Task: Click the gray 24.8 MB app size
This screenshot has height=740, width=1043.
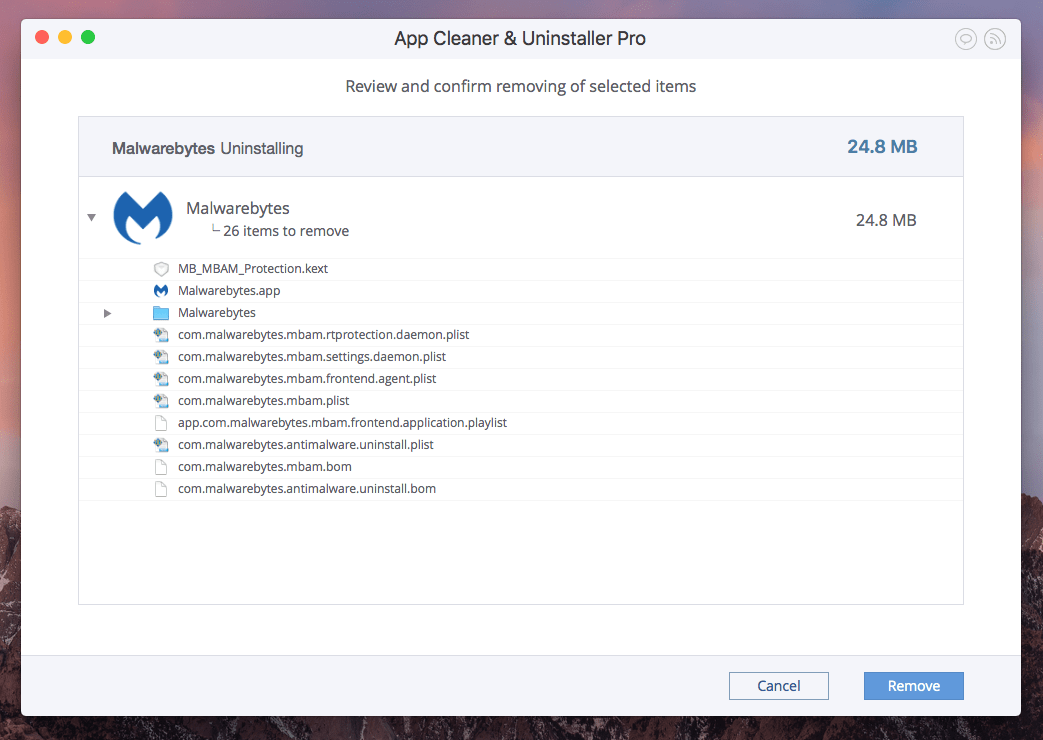Action: pos(886,220)
